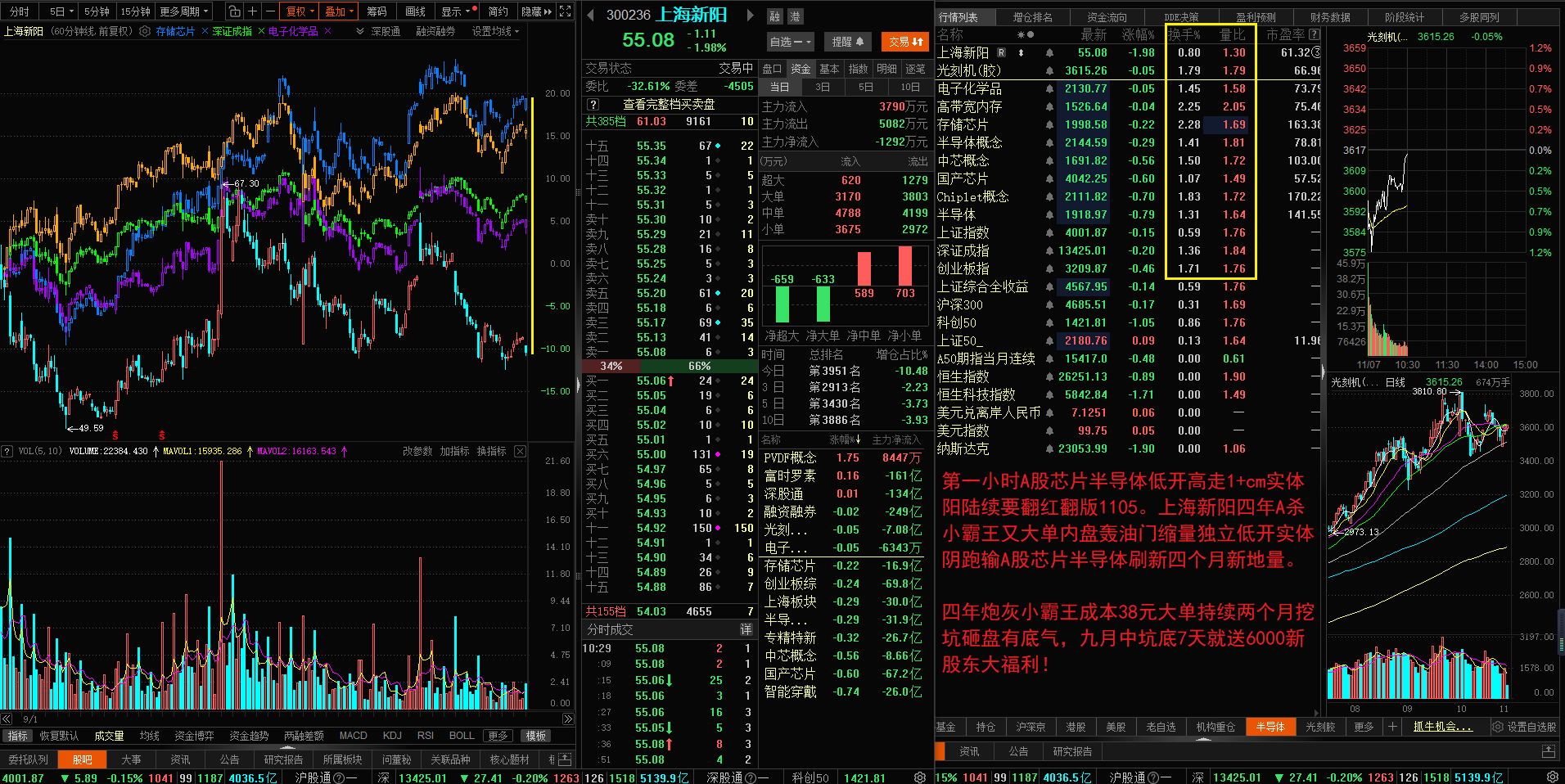
Task: Switch to 15分钟 period
Action: pos(135,11)
